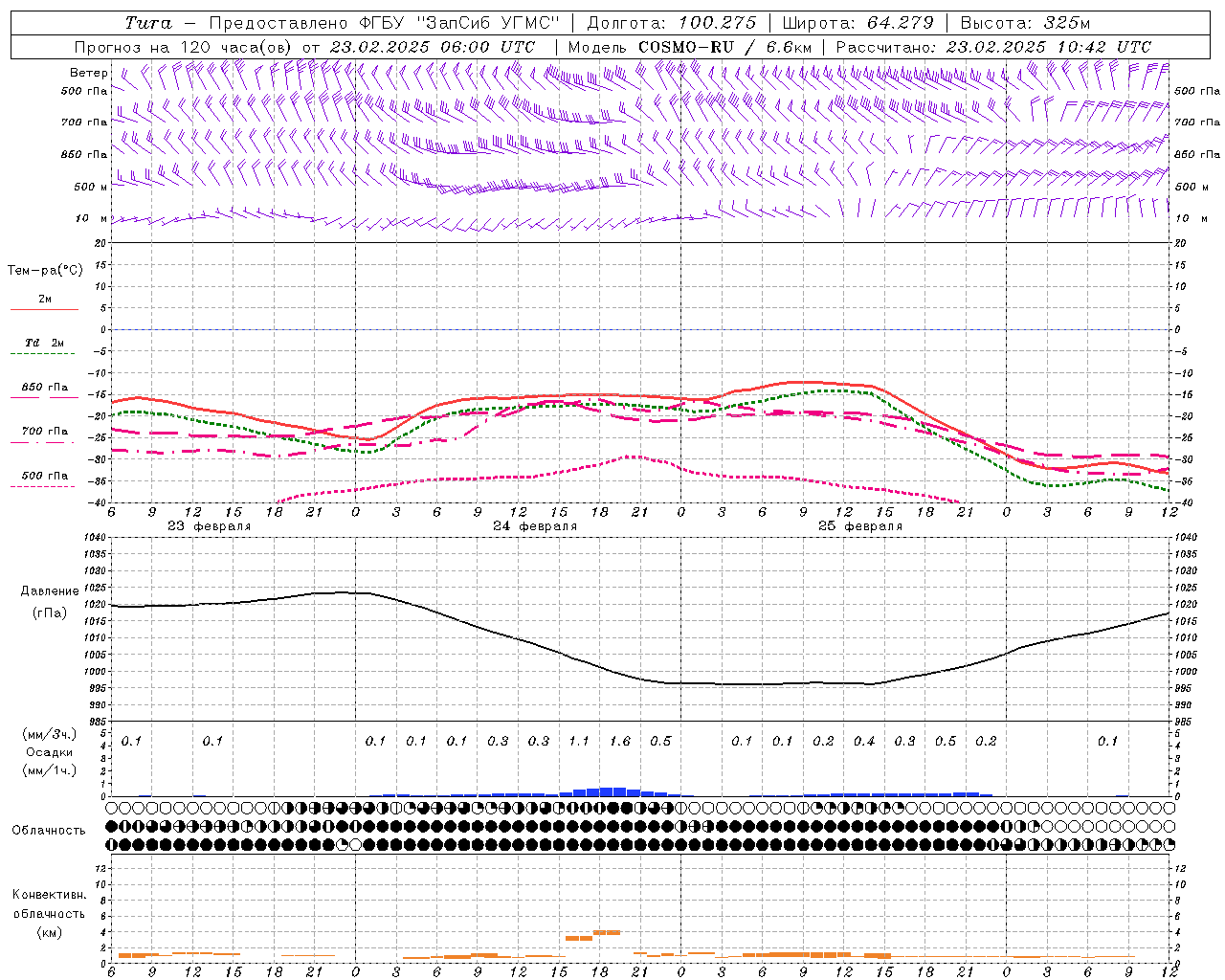Click the "(км)" convective cloud unit label
The width and height of the screenshot is (1225, 980).
point(50,932)
